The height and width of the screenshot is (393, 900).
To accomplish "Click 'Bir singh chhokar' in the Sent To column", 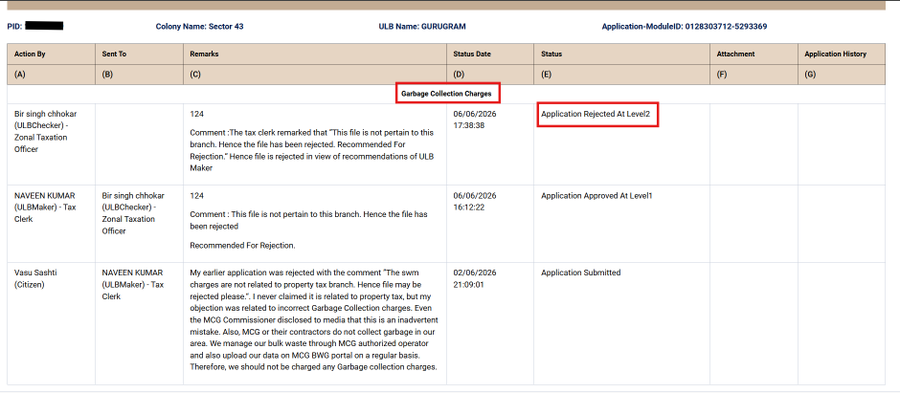I will [133, 196].
